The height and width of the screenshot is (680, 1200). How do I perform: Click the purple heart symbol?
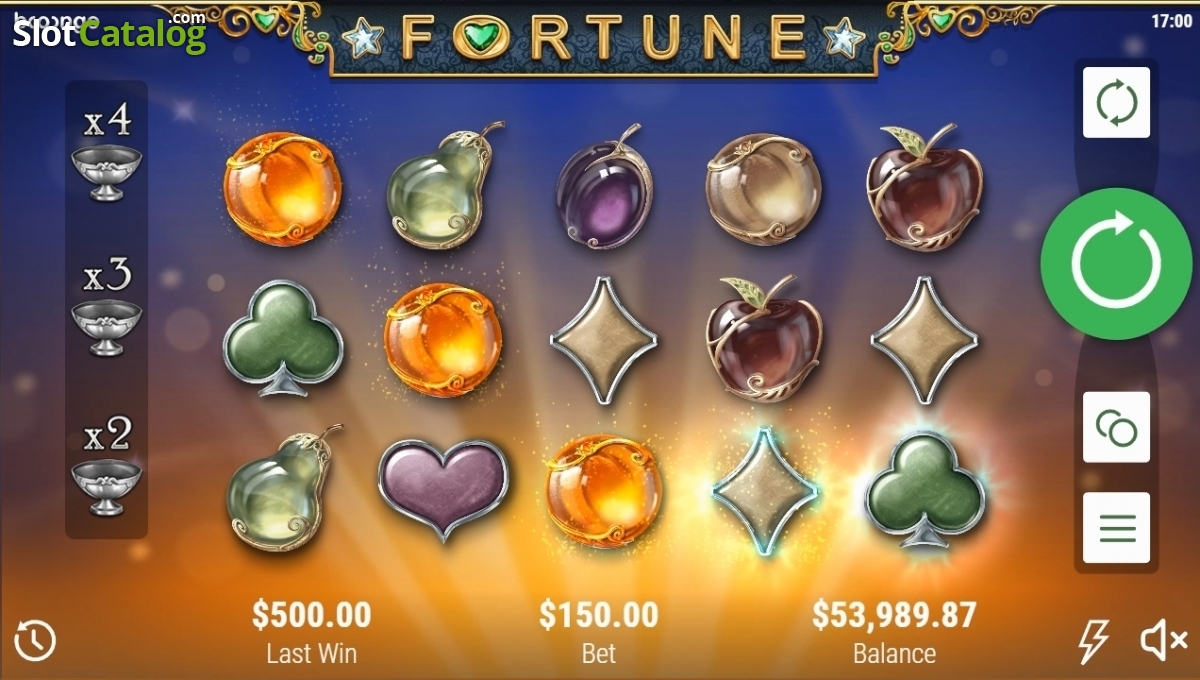tap(443, 487)
